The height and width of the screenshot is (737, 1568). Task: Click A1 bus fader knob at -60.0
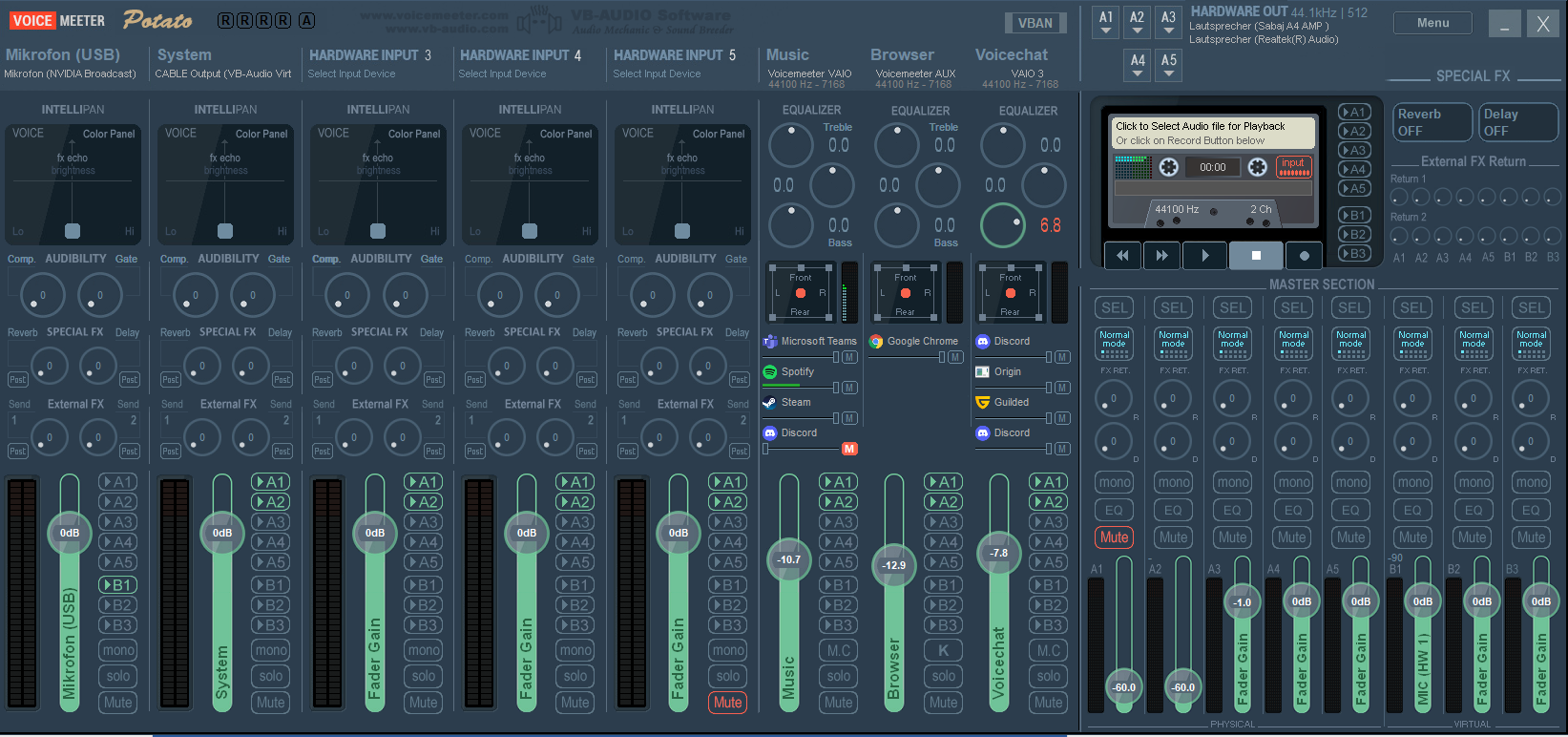pyautogui.click(x=1124, y=686)
